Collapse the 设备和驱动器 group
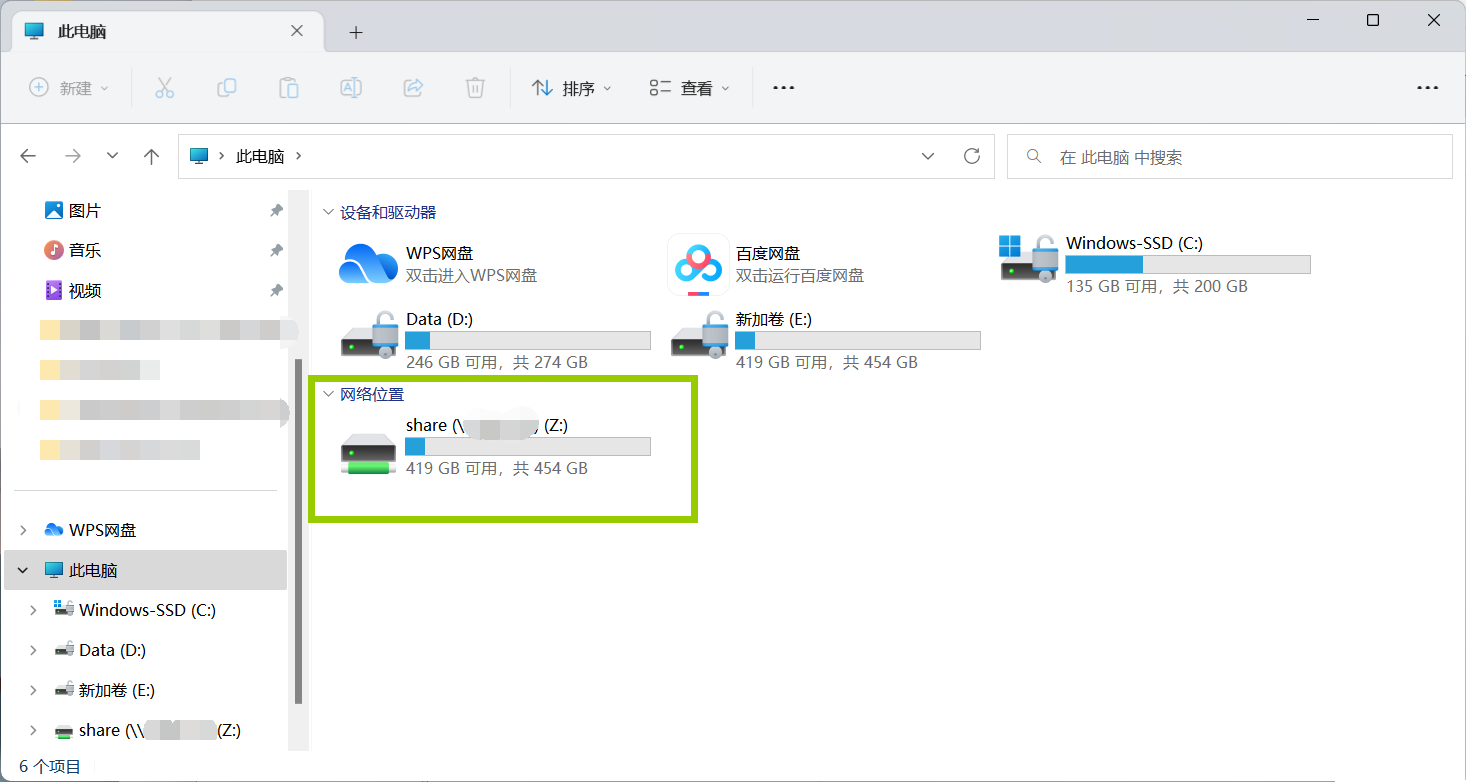The width and height of the screenshot is (1466, 782). tap(327, 212)
